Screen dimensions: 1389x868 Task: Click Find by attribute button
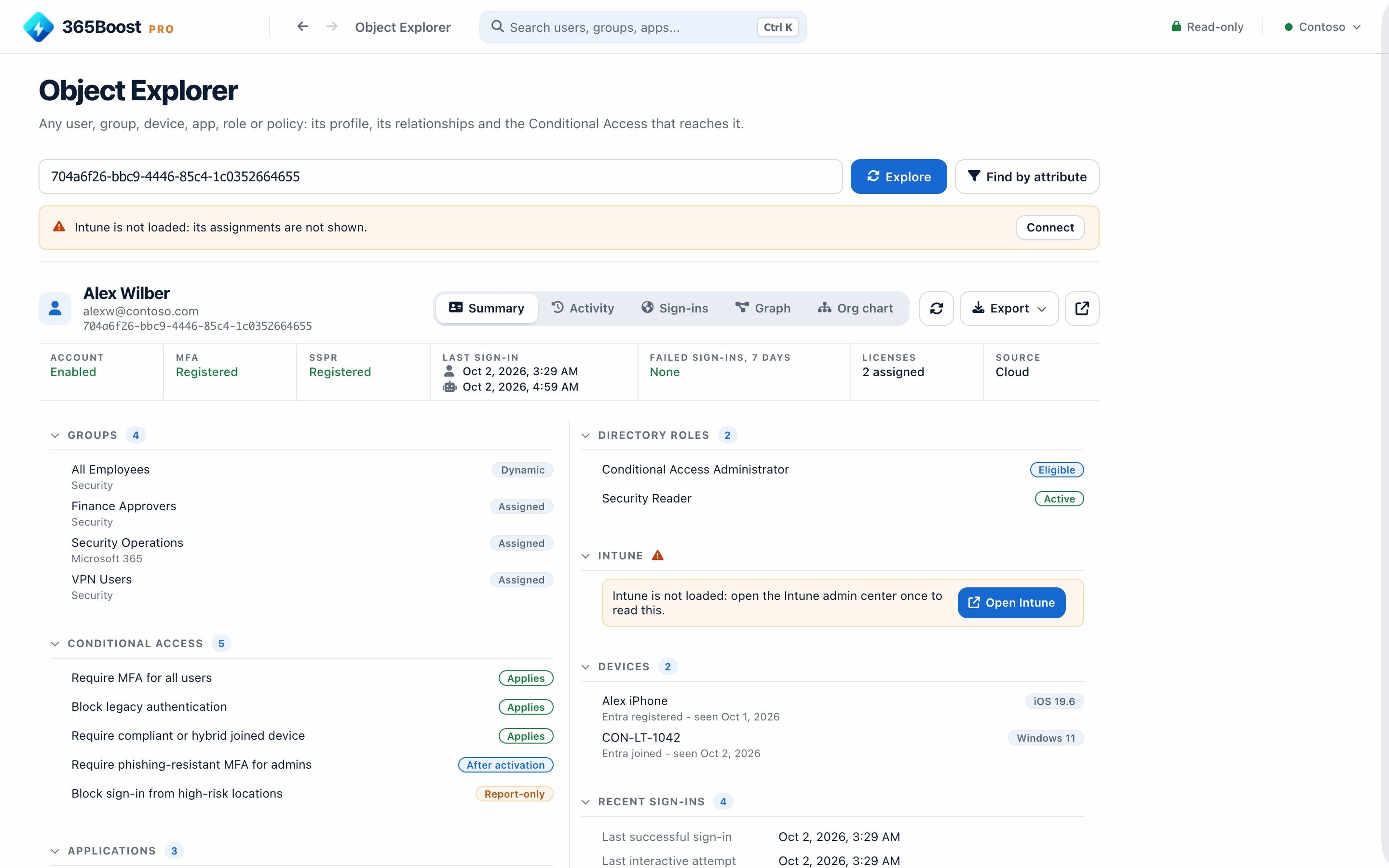coord(1027,176)
